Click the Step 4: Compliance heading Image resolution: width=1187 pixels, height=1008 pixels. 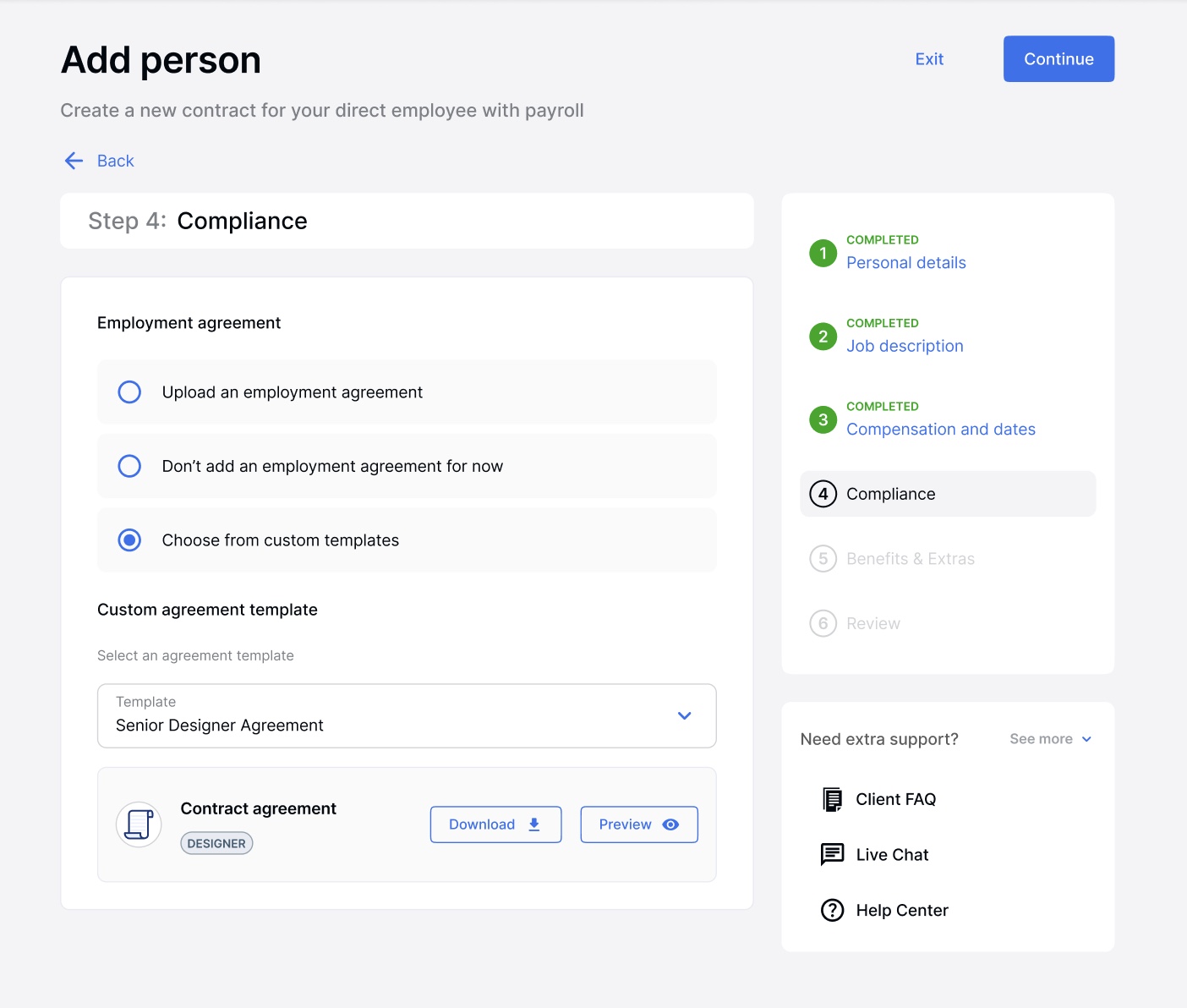198,221
